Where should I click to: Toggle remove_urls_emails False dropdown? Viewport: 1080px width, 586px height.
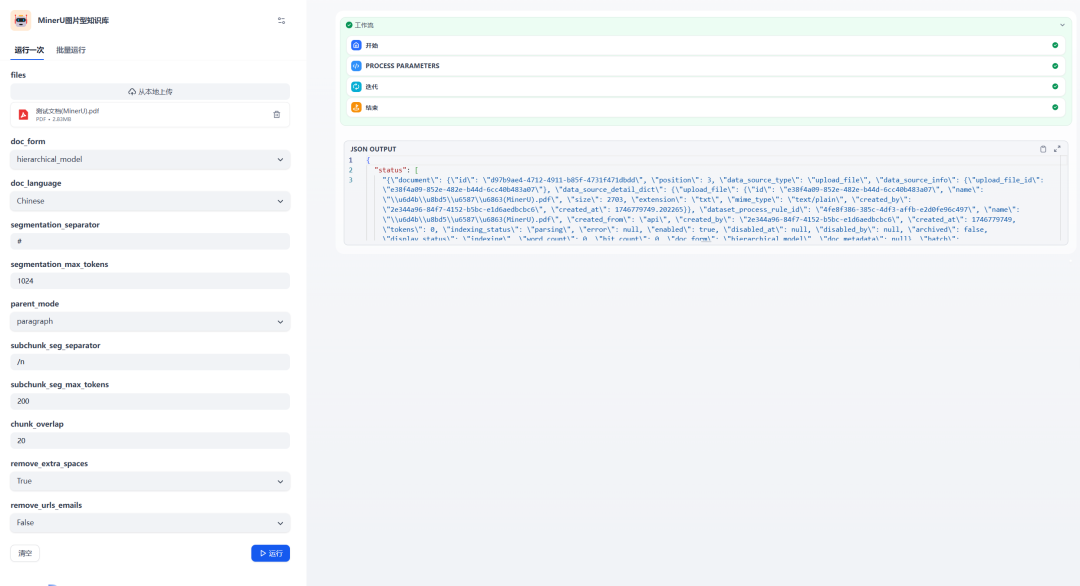tap(150, 523)
